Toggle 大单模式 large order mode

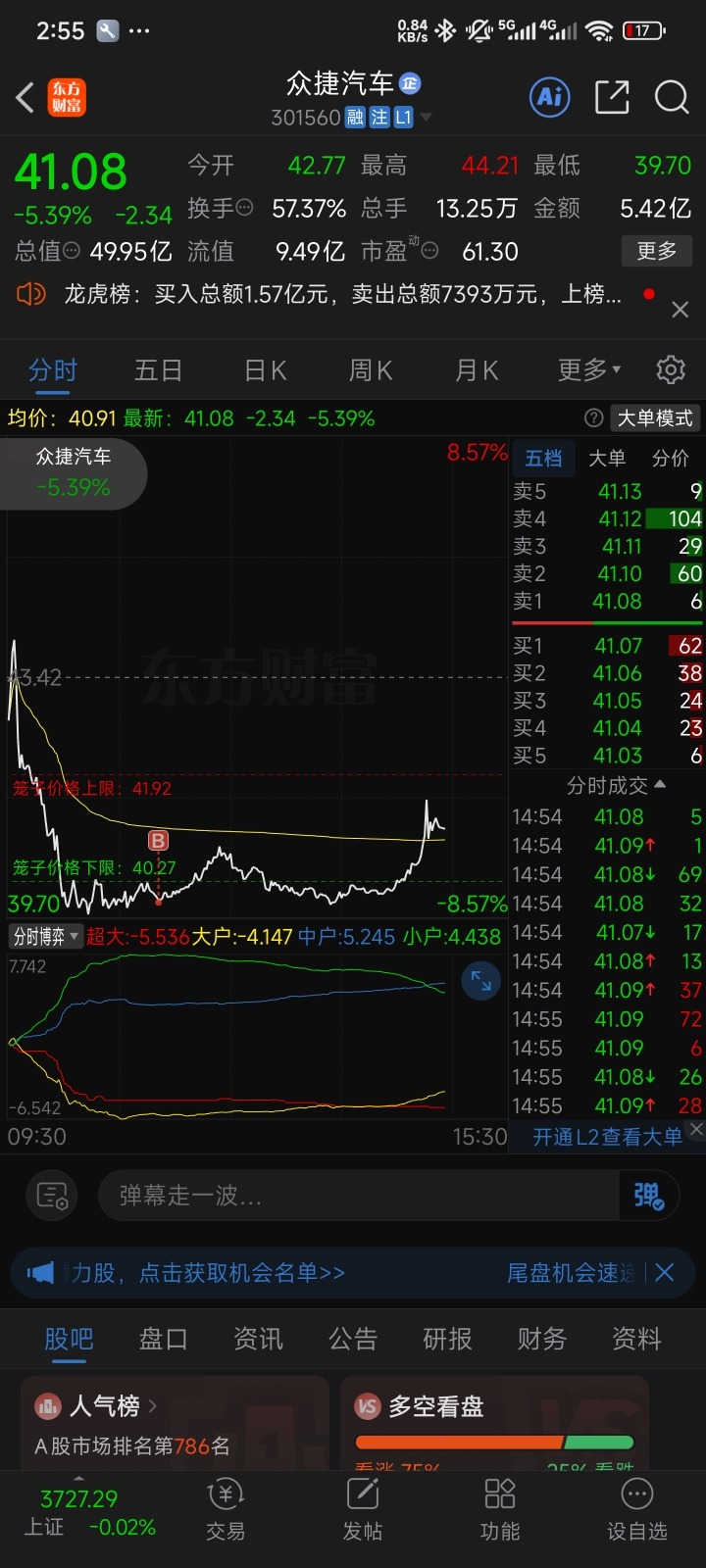coord(655,418)
